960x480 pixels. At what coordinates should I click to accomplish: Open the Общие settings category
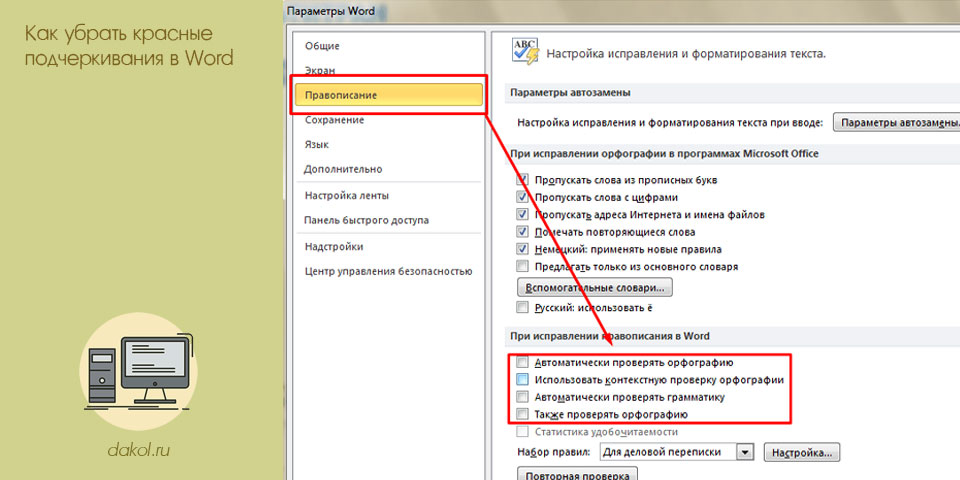click(x=322, y=46)
